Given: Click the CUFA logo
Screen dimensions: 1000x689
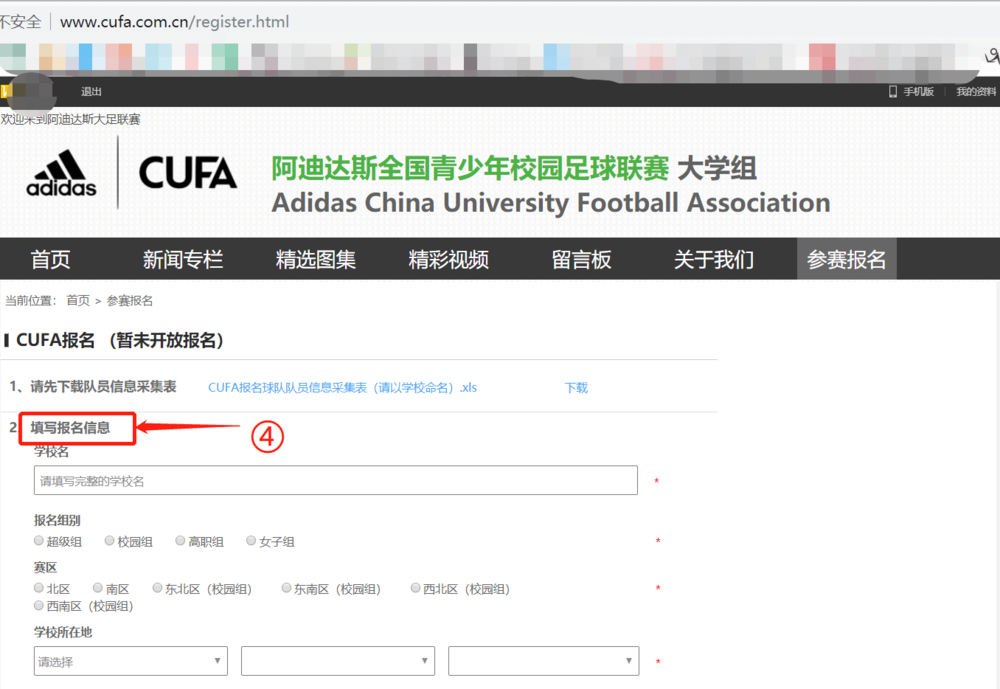Looking at the screenshot, I should (x=188, y=173).
